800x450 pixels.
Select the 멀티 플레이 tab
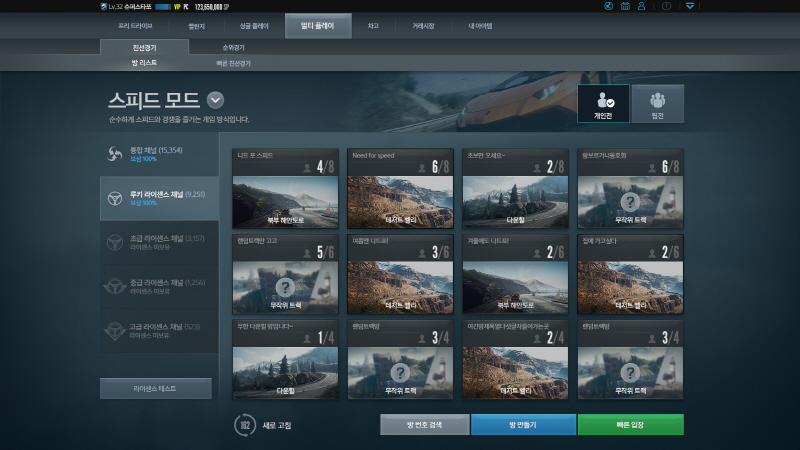(318, 26)
